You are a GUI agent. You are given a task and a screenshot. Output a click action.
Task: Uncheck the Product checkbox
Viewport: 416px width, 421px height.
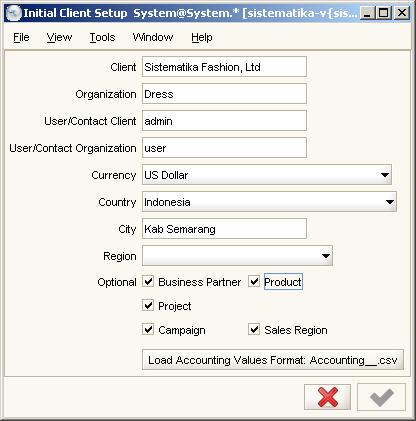click(x=254, y=282)
